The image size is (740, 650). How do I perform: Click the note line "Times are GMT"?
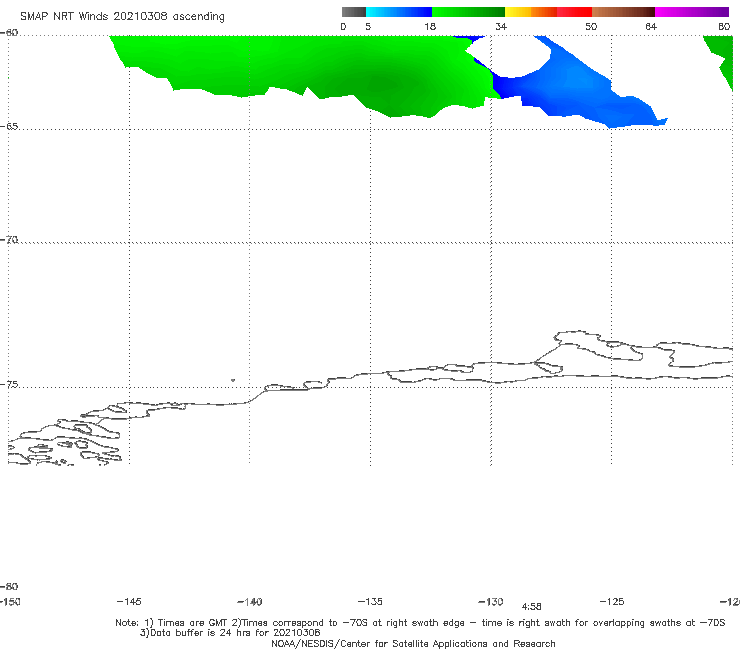tap(193, 623)
